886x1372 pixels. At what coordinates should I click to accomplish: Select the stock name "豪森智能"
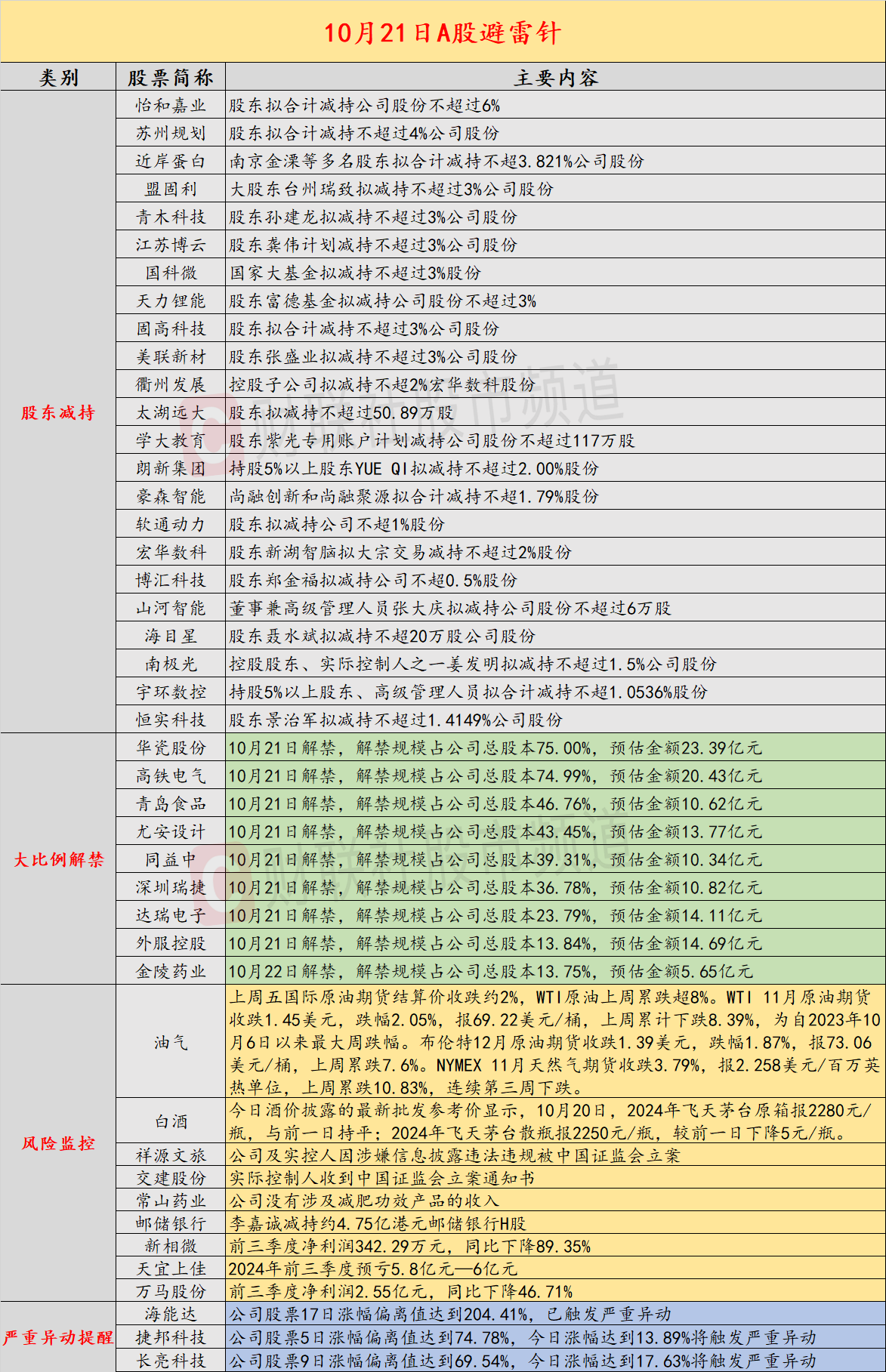(x=171, y=497)
